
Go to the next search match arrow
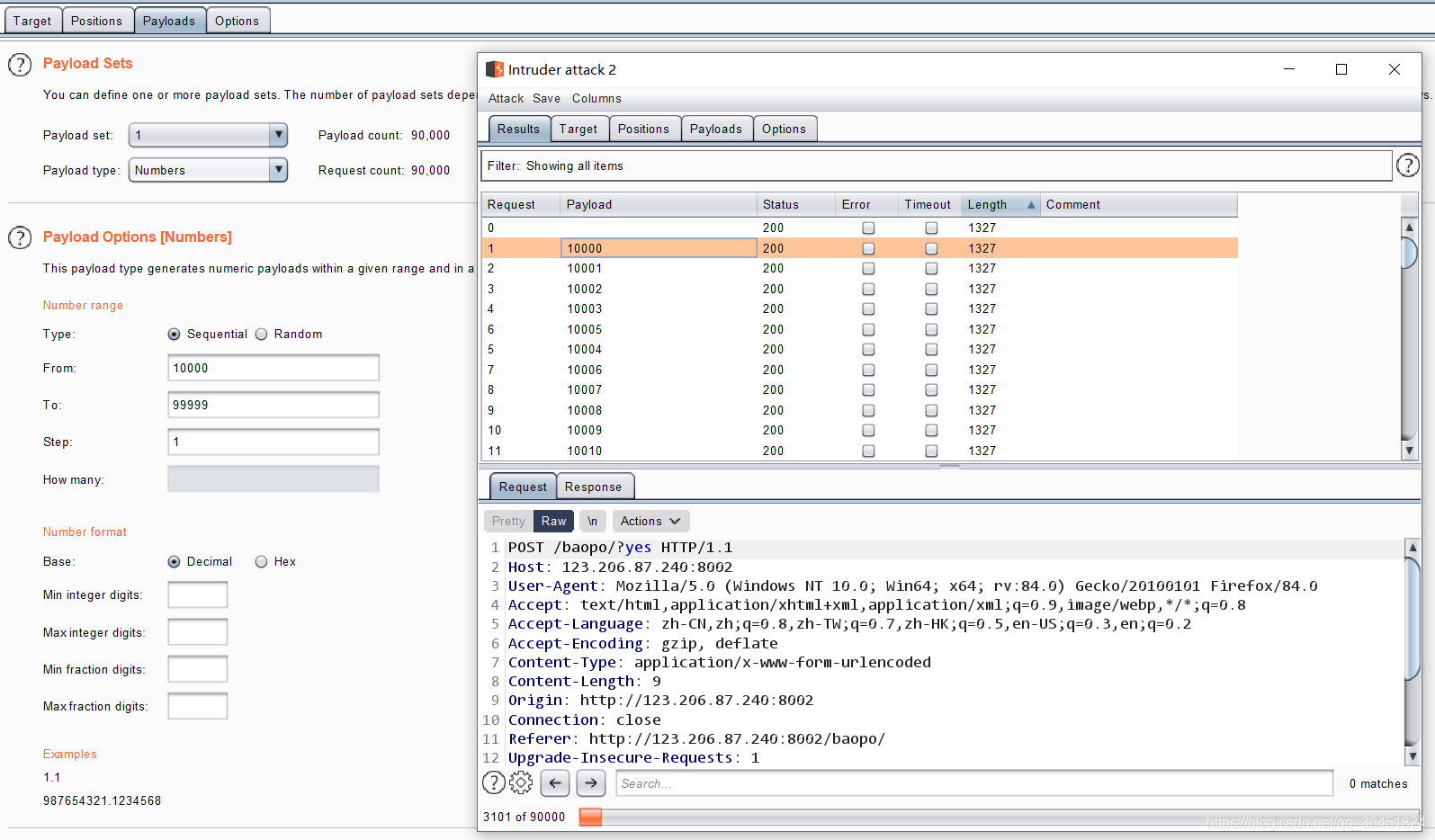591,783
